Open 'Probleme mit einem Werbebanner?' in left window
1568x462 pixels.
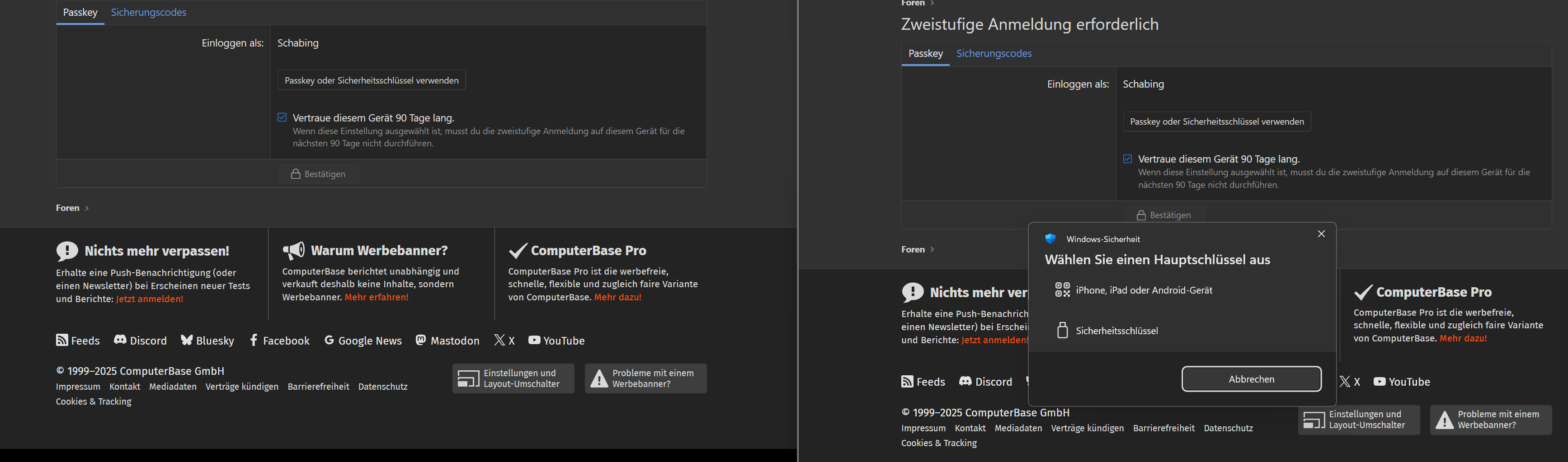[646, 379]
